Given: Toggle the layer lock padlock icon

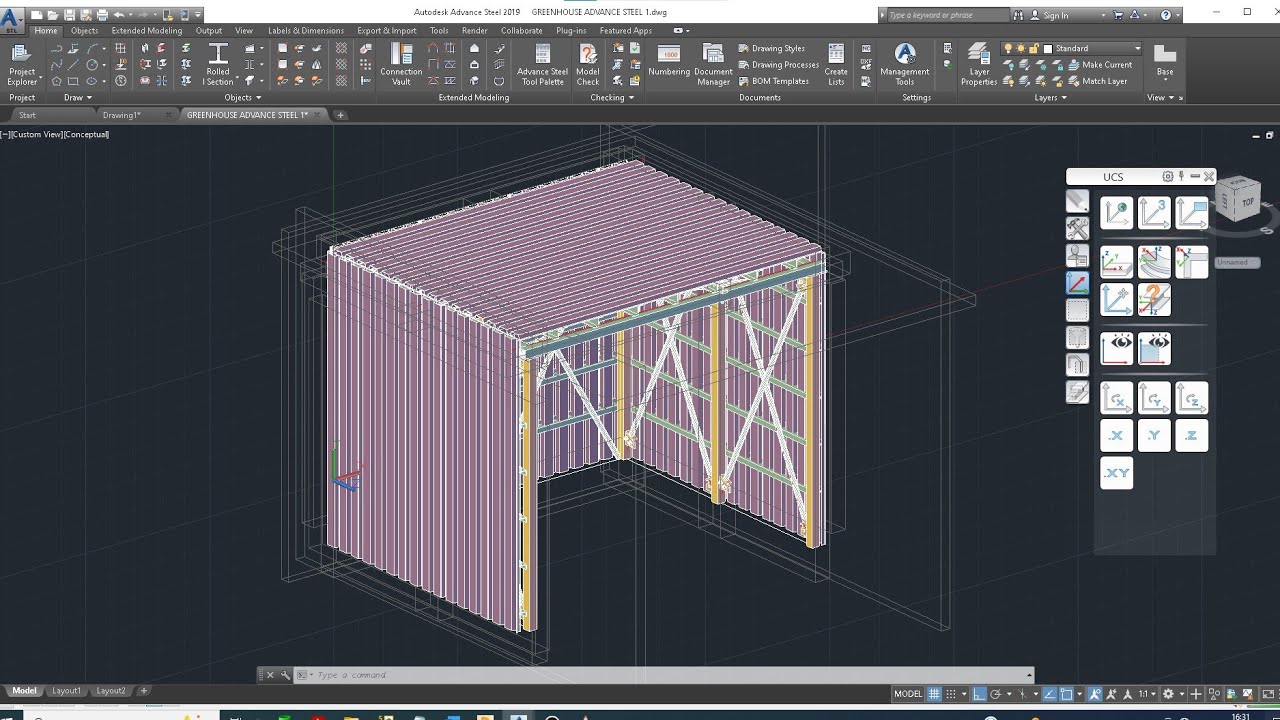Looking at the screenshot, I should click(1035, 48).
